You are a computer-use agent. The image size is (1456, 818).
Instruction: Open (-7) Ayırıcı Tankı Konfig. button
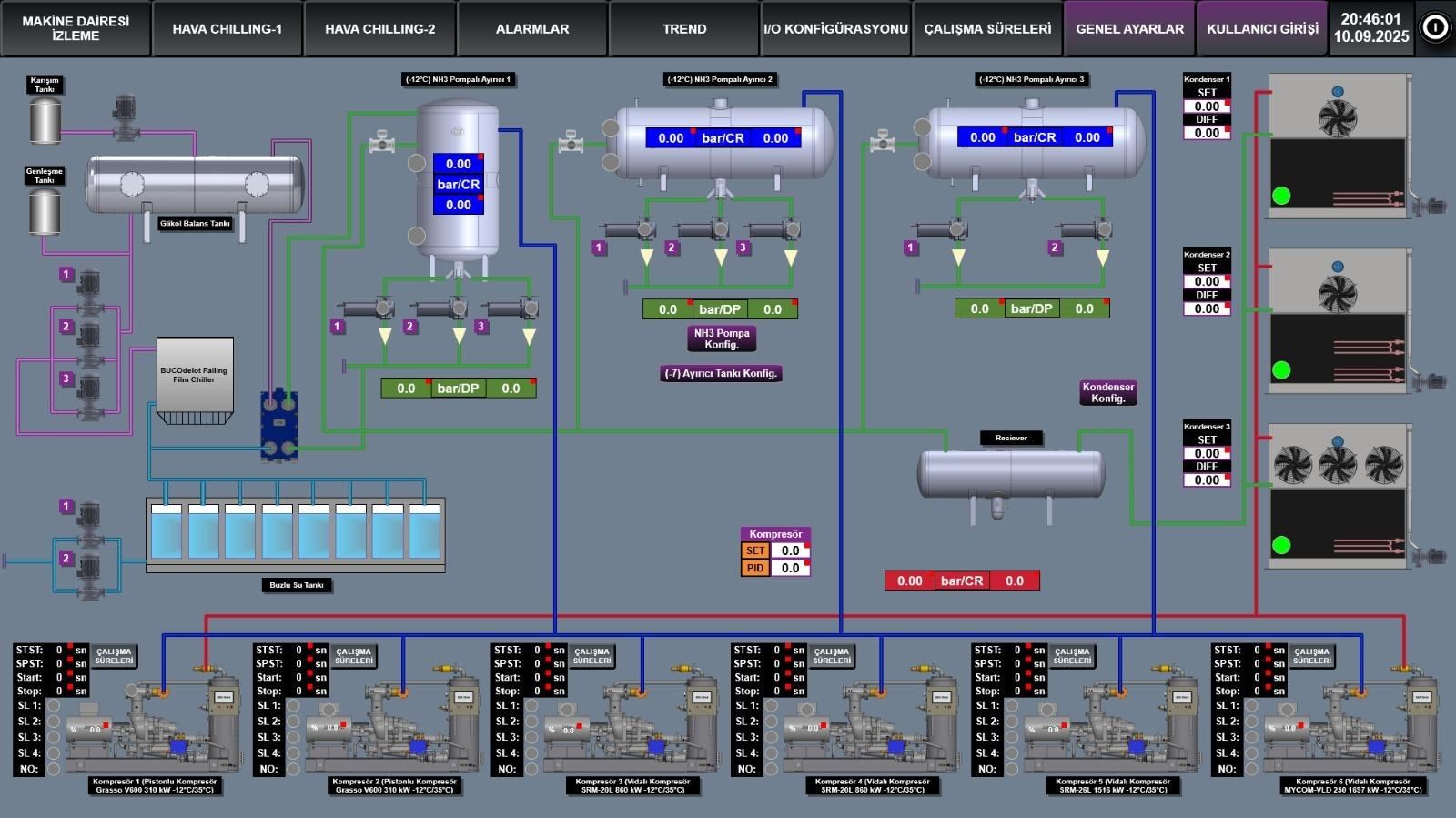[x=721, y=373]
